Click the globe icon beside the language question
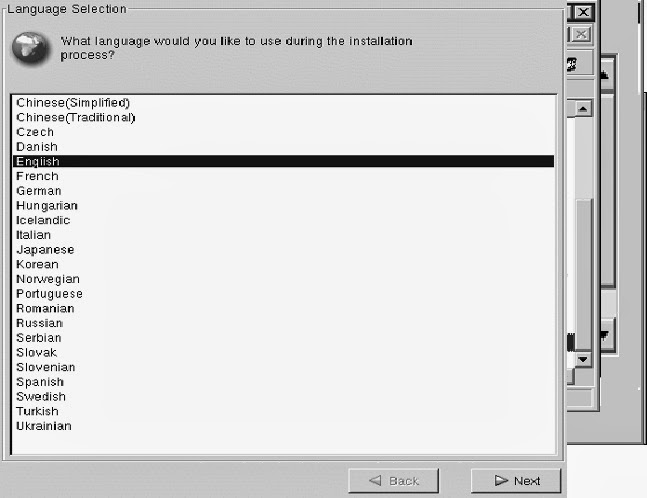This screenshot has height=498, width=647. (30, 48)
